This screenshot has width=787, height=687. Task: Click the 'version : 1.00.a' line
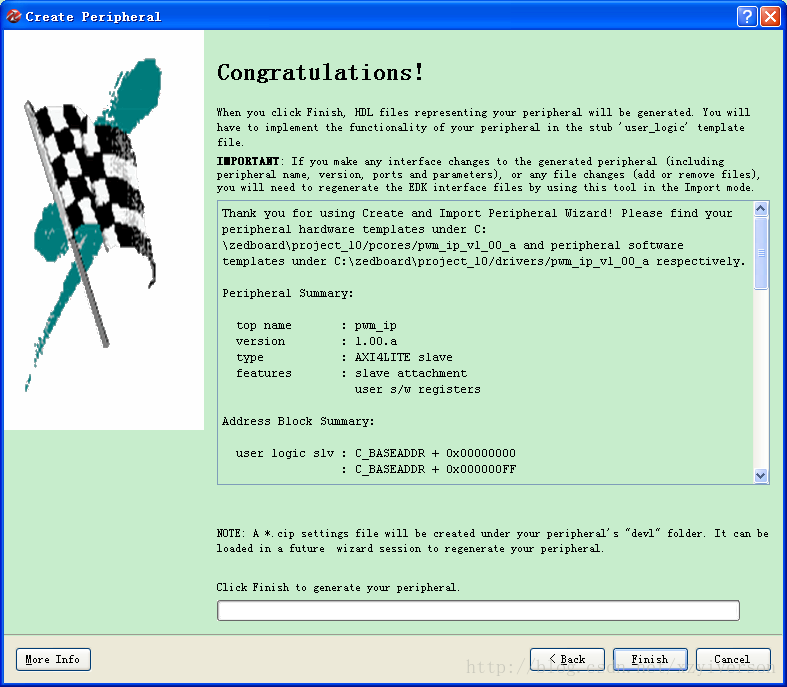[x=316, y=341]
